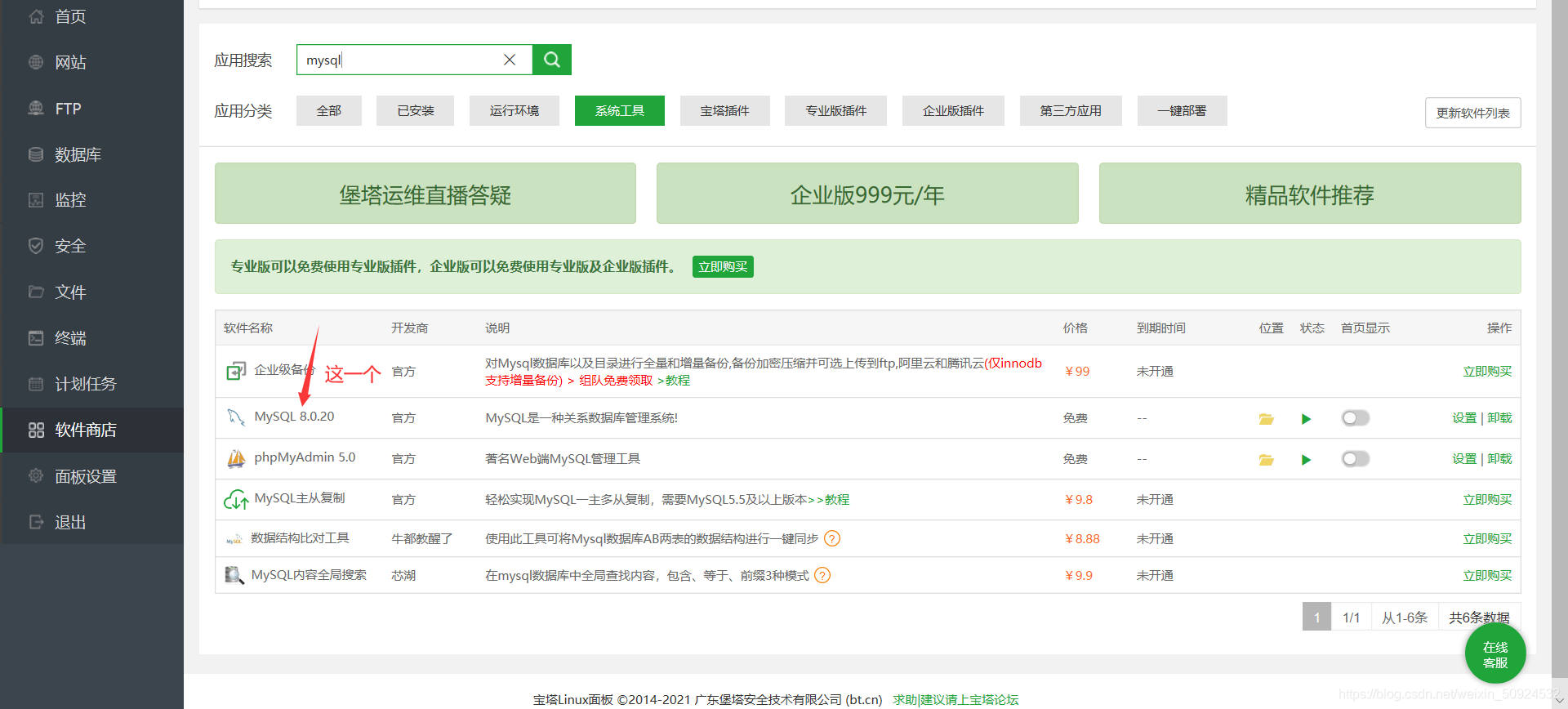This screenshot has width=1568, height=709.
Task: Open the FTP icon in sidebar
Action: pos(36,109)
